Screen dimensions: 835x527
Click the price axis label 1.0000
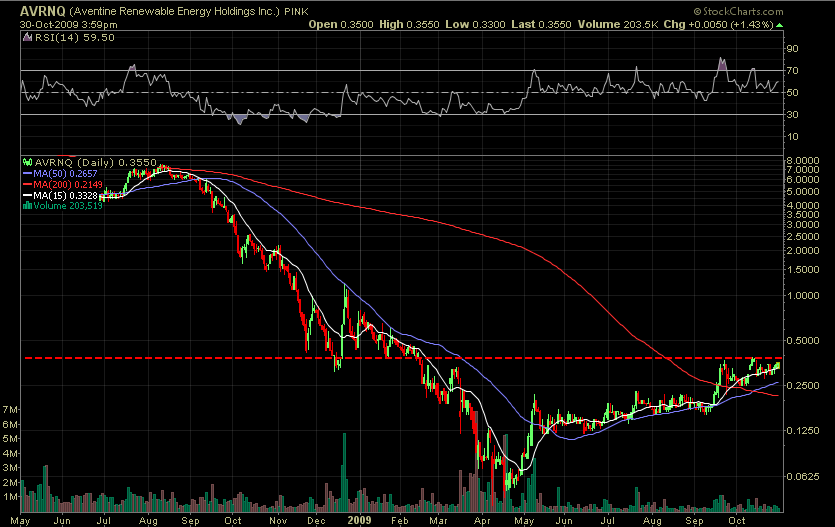[803, 295]
